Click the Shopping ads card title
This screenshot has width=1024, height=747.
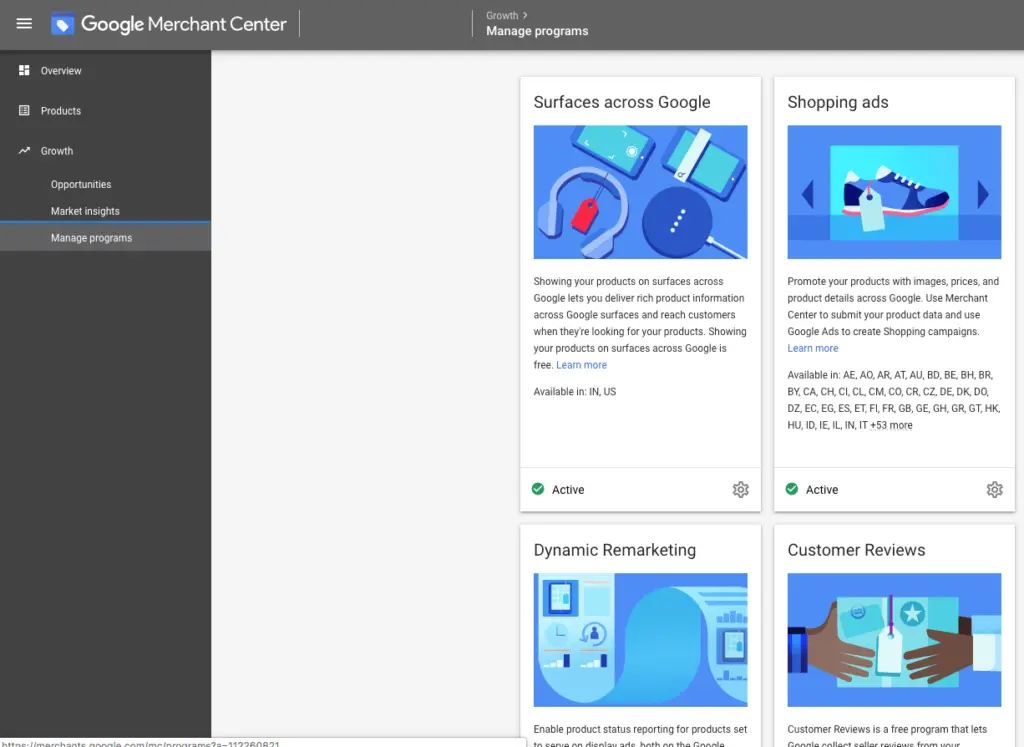click(838, 102)
